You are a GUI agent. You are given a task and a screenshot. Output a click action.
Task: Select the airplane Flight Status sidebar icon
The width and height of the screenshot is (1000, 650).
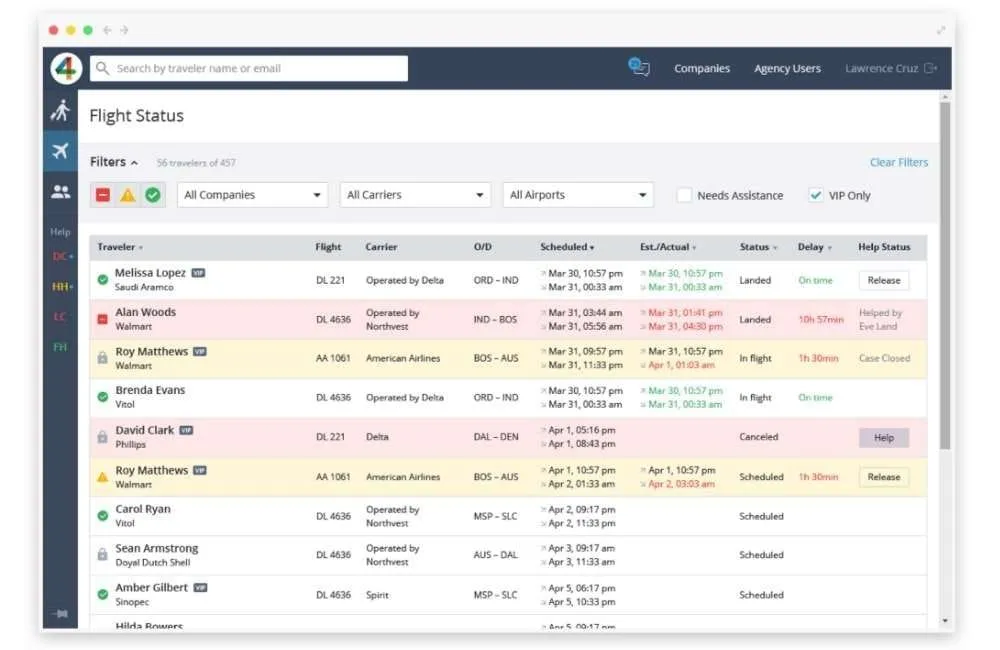tap(61, 151)
